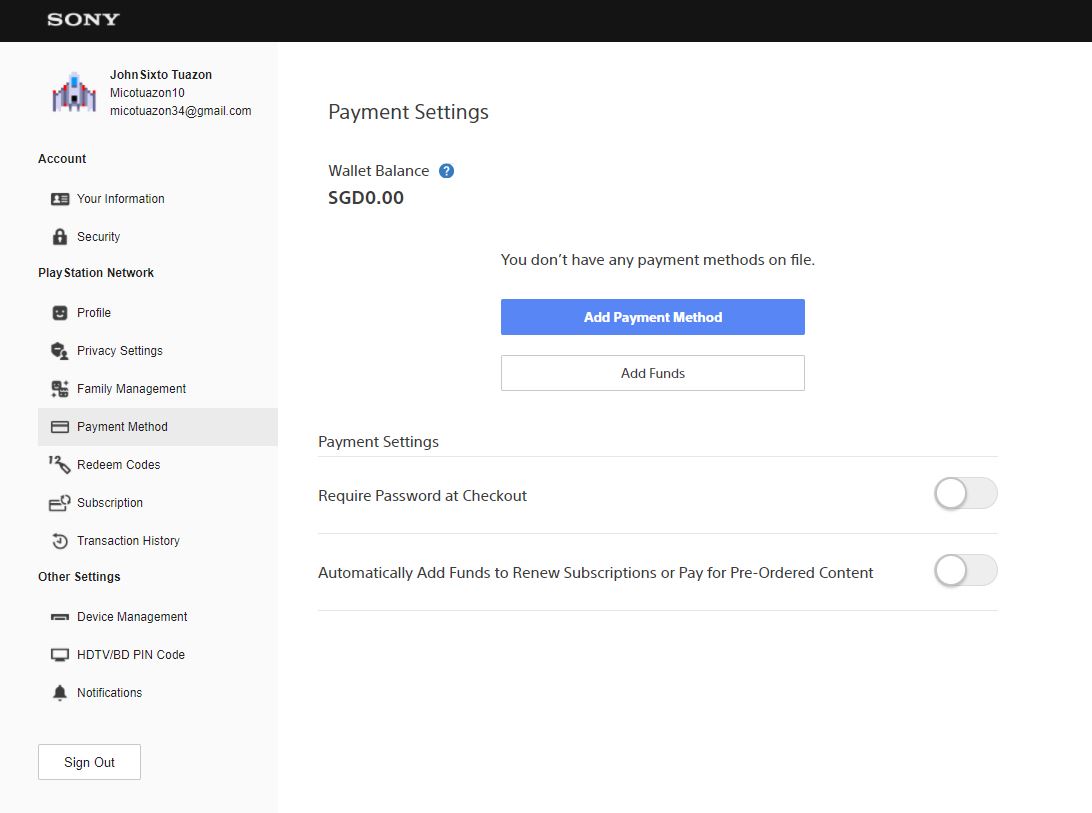The height and width of the screenshot is (813, 1092).
Task: Enable Require Password at Checkout
Action: pos(965,493)
